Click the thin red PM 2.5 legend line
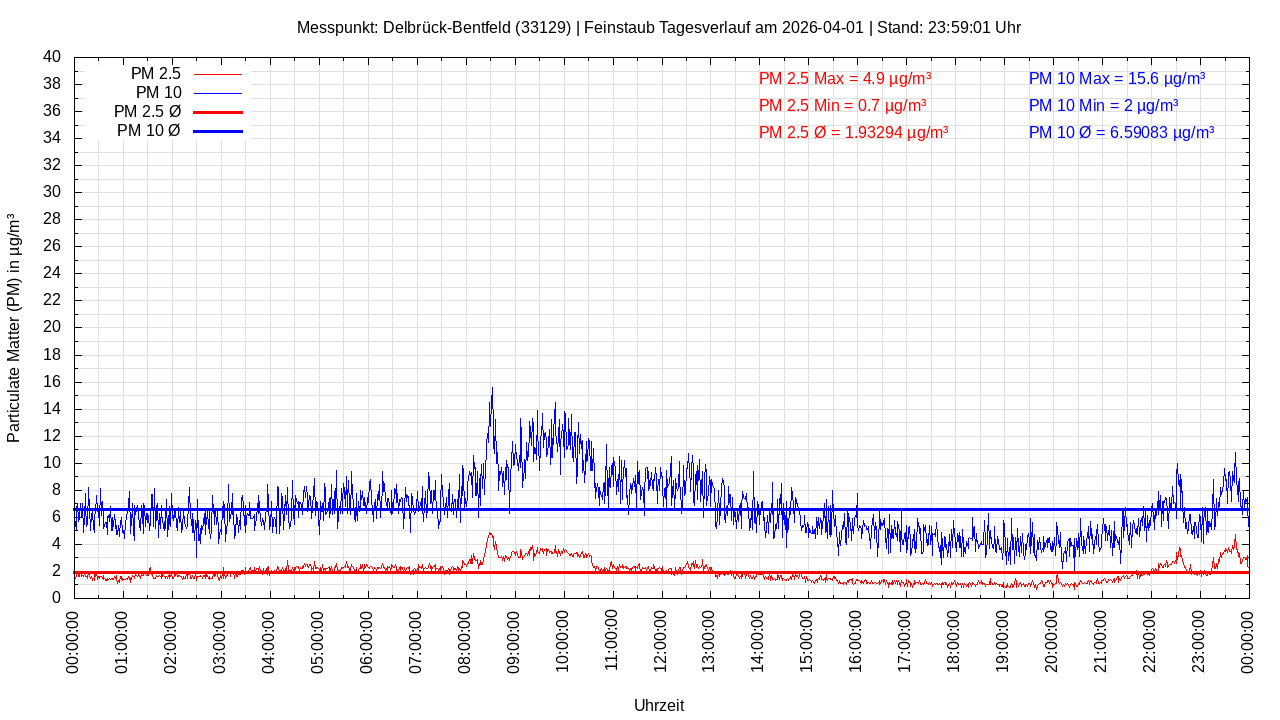This screenshot has width=1280, height=720. click(x=217, y=74)
